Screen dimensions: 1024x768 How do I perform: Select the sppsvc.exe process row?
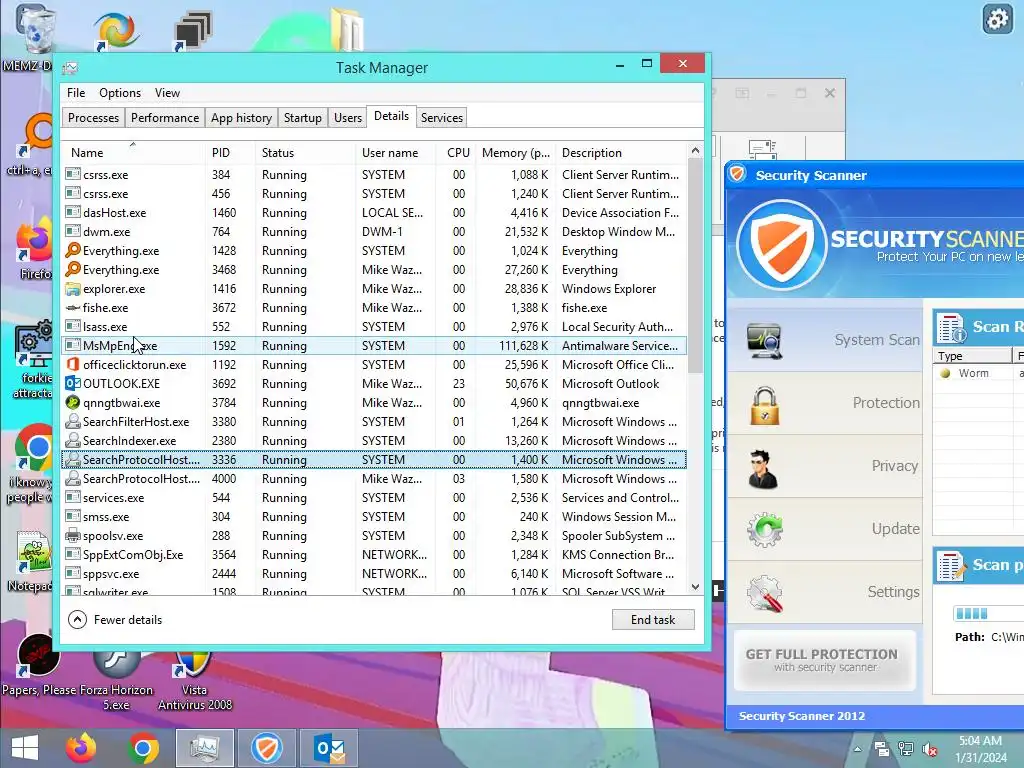[x=374, y=573]
